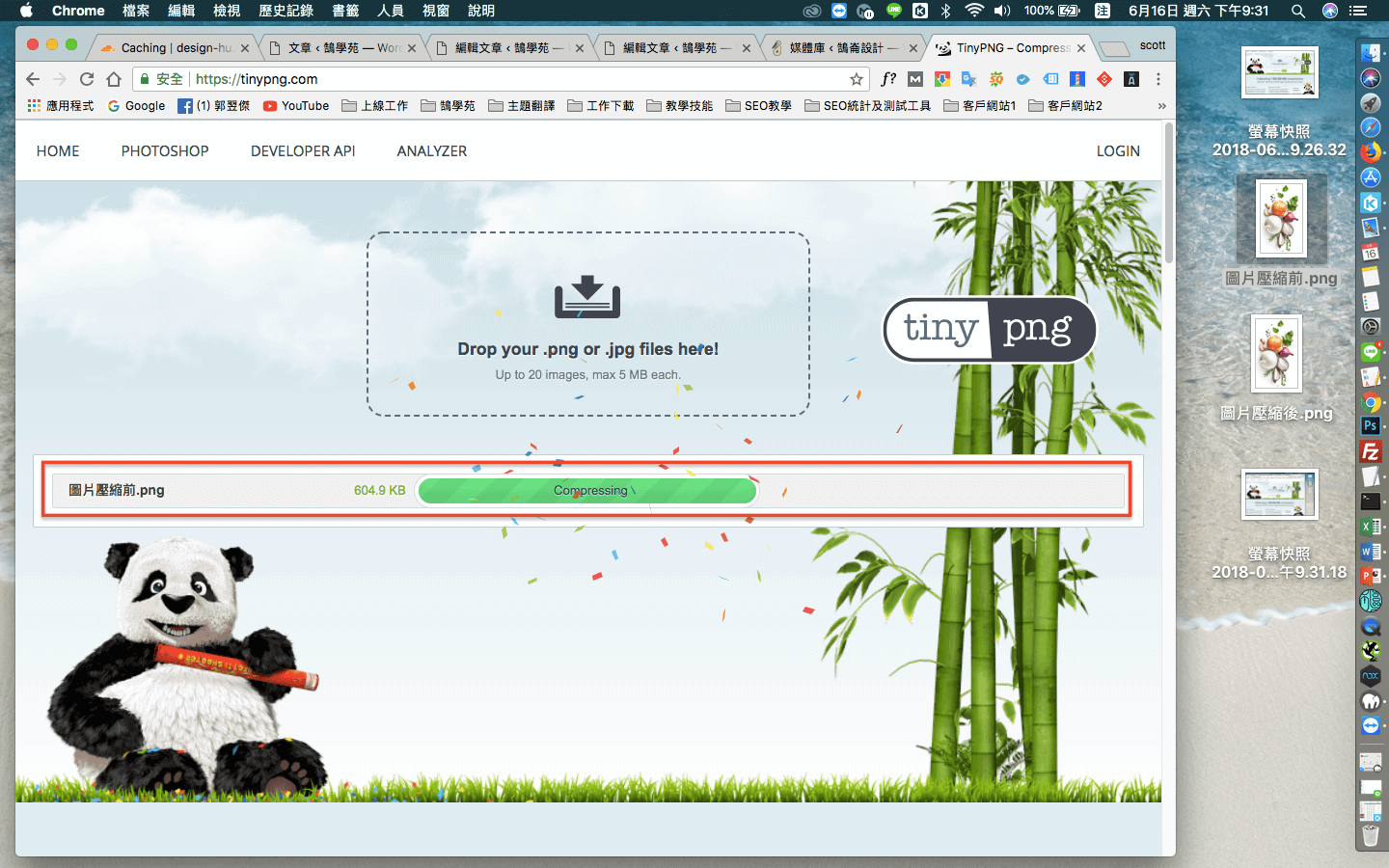
Task: Open the DEVELOPER API page link
Action: click(x=303, y=151)
